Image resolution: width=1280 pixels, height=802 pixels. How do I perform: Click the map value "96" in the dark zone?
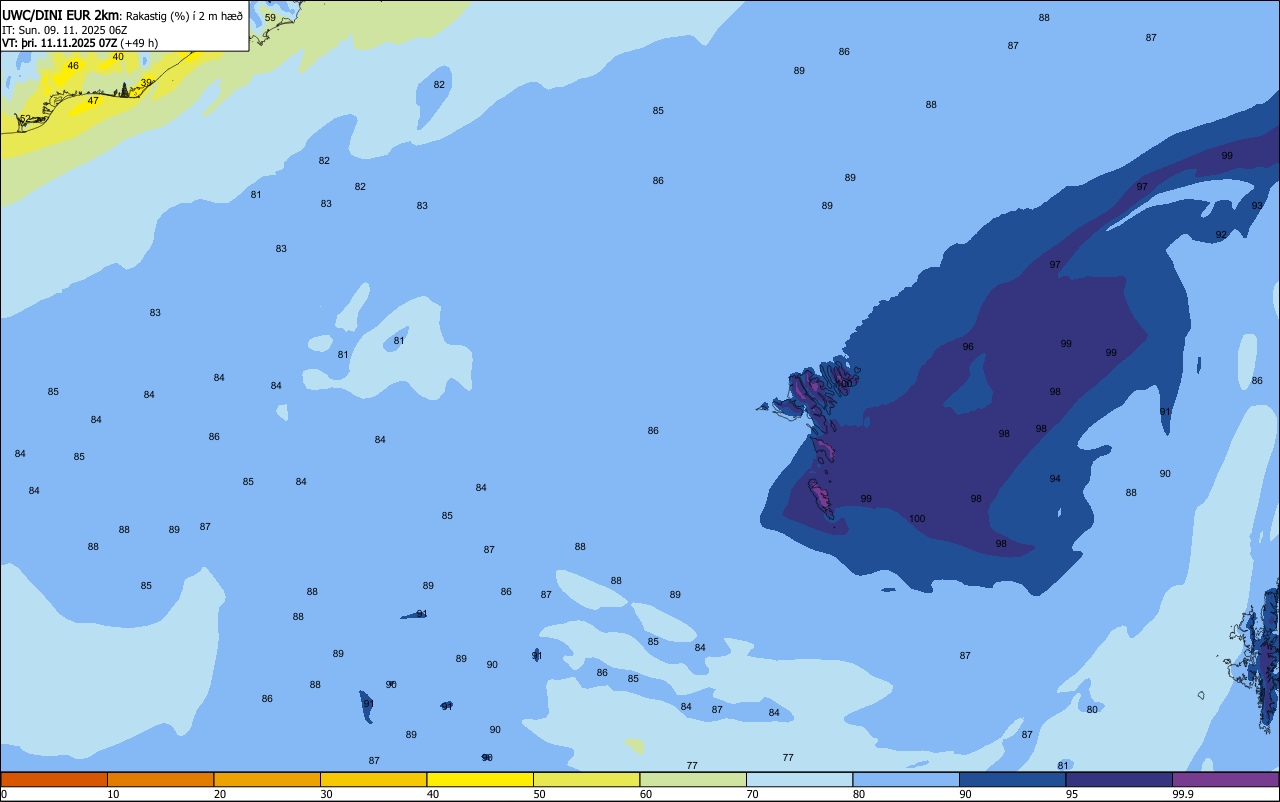pyautogui.click(x=968, y=347)
